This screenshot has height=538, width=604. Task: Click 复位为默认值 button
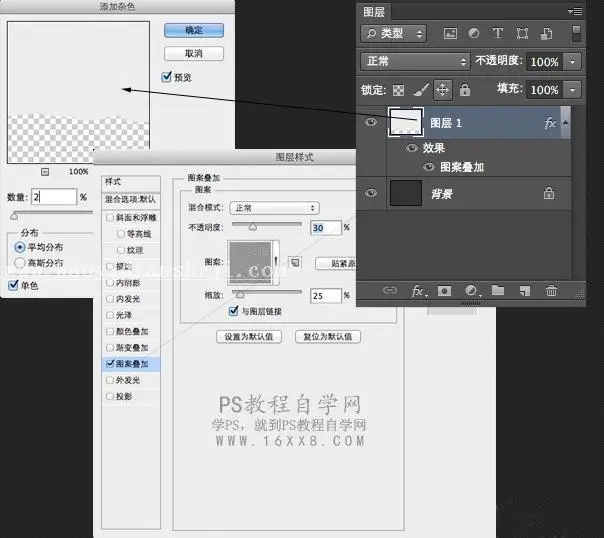click(x=328, y=337)
